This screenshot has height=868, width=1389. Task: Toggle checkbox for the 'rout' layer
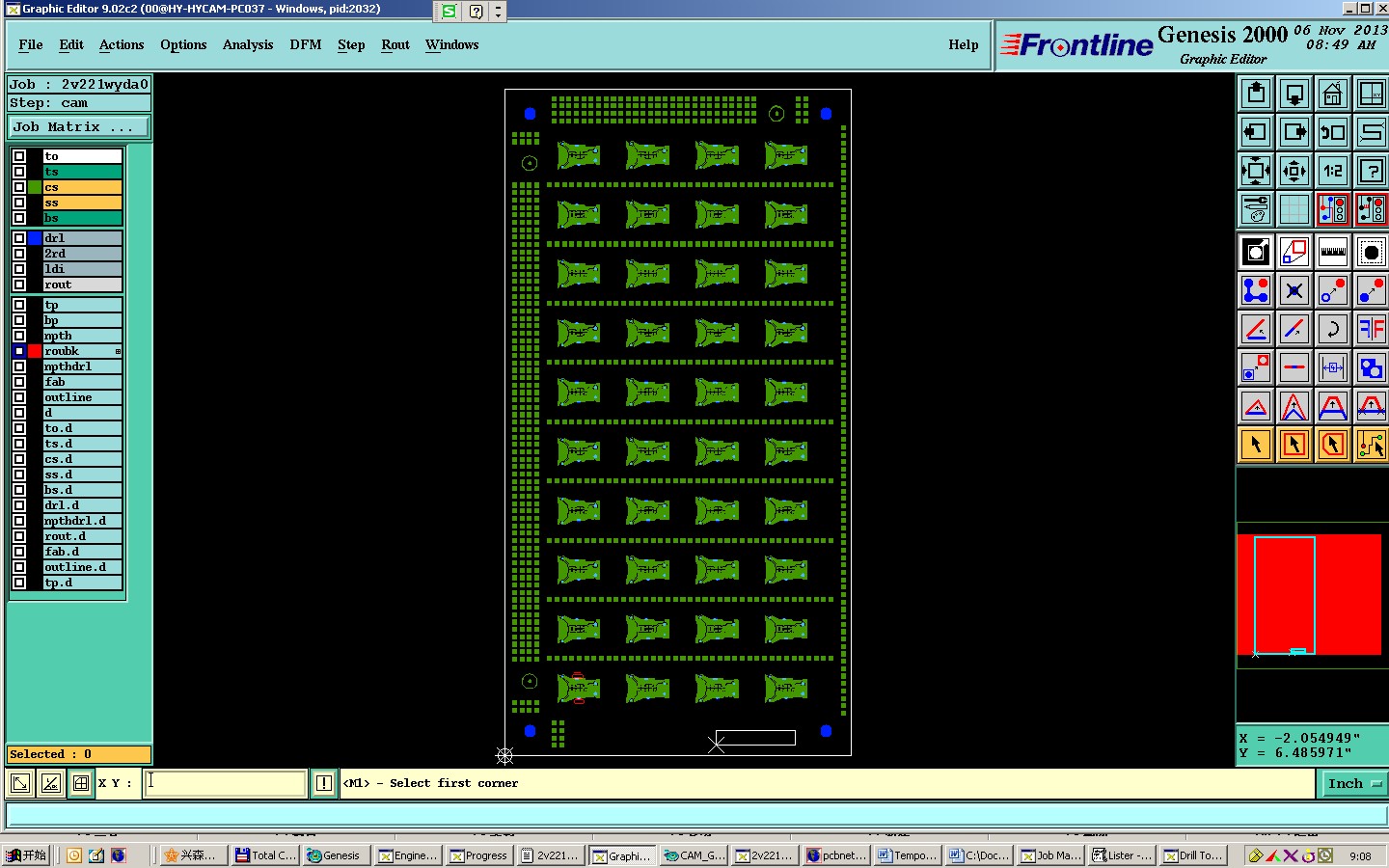[x=19, y=285]
